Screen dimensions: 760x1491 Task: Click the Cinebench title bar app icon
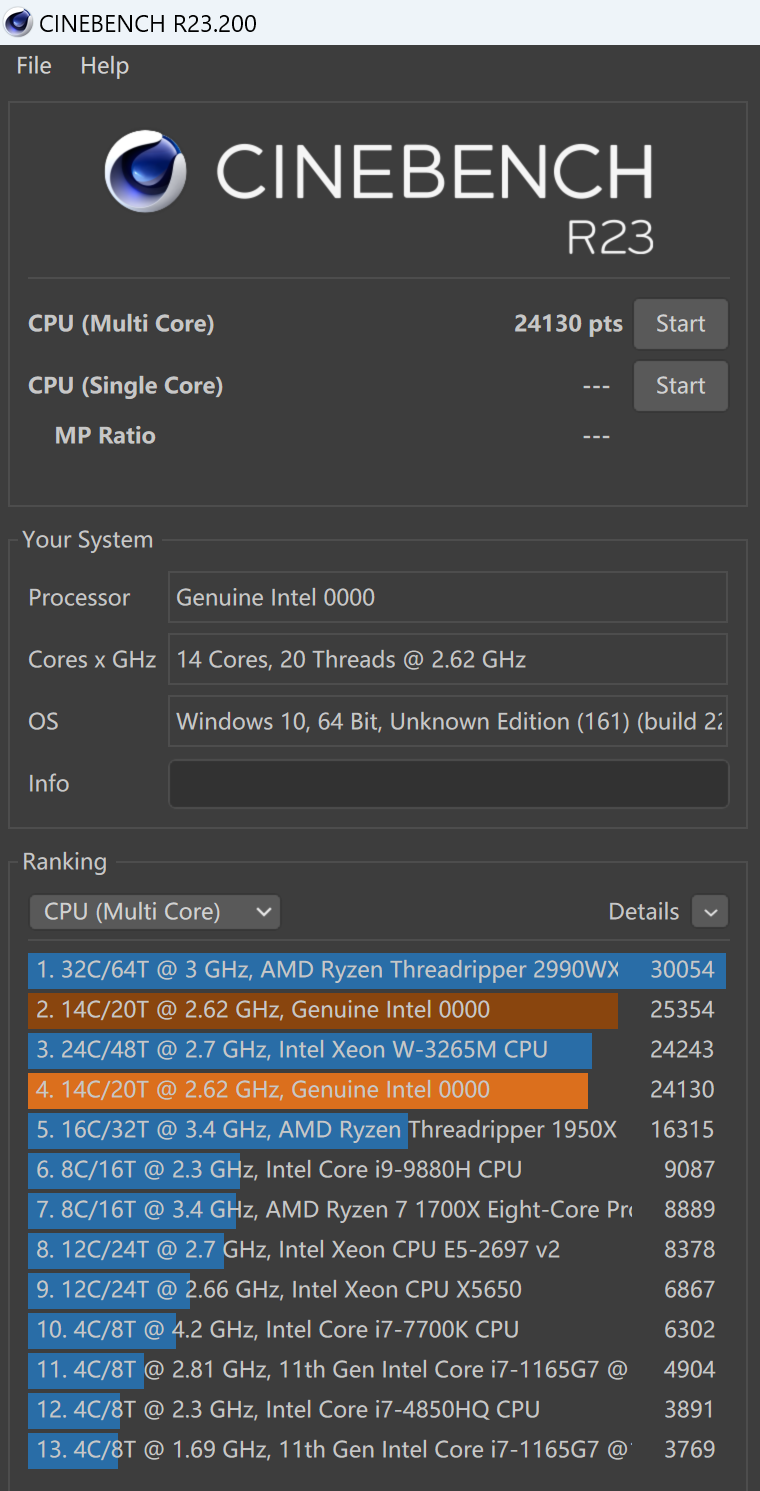(18, 22)
